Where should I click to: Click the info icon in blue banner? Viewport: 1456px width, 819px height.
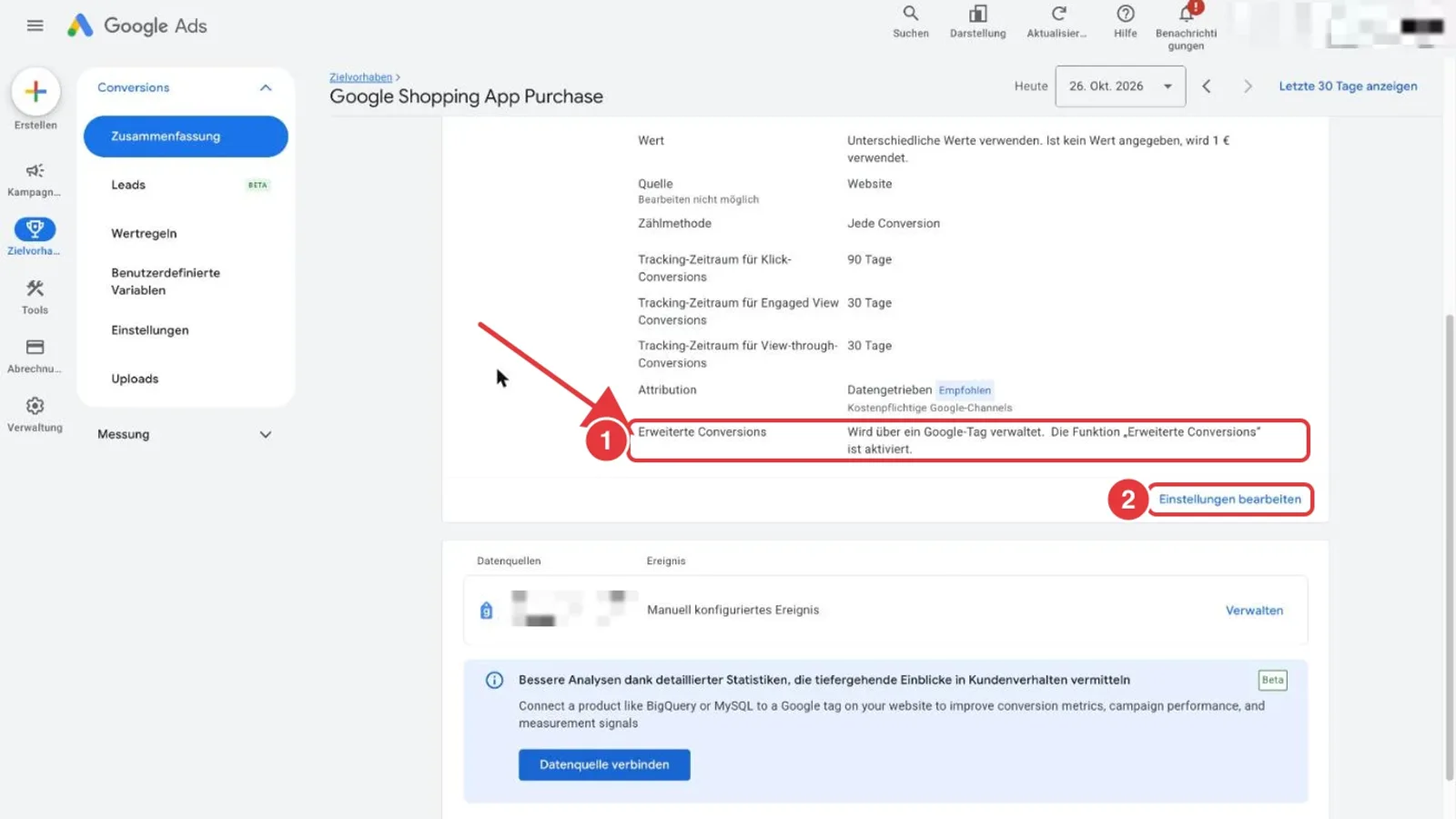pyautogui.click(x=494, y=680)
